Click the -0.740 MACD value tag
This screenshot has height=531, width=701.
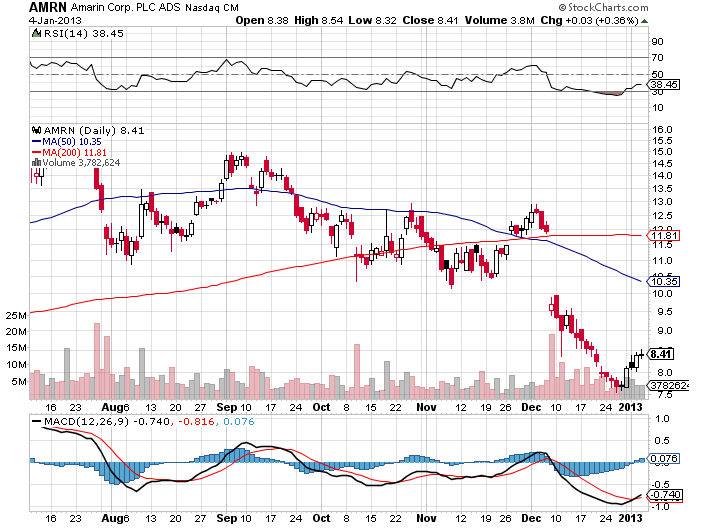coord(664,494)
